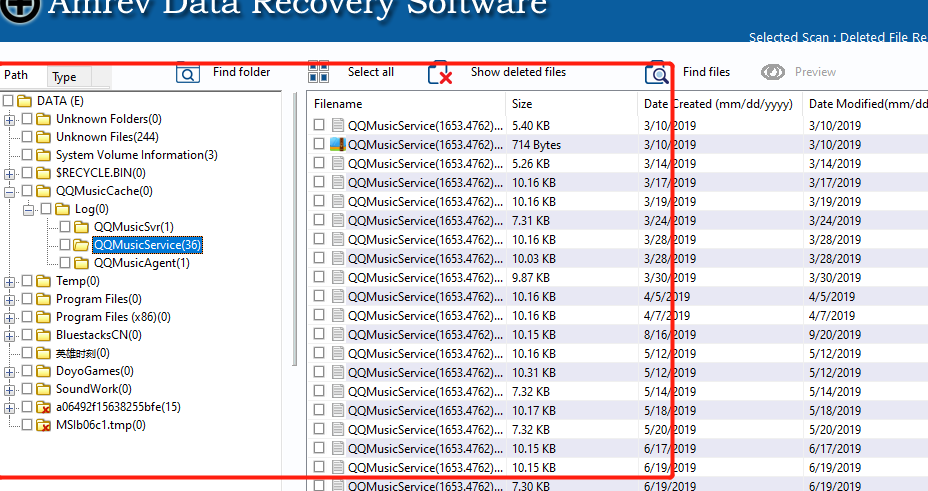Click the document icon of the 10.17 KB file

(338, 410)
